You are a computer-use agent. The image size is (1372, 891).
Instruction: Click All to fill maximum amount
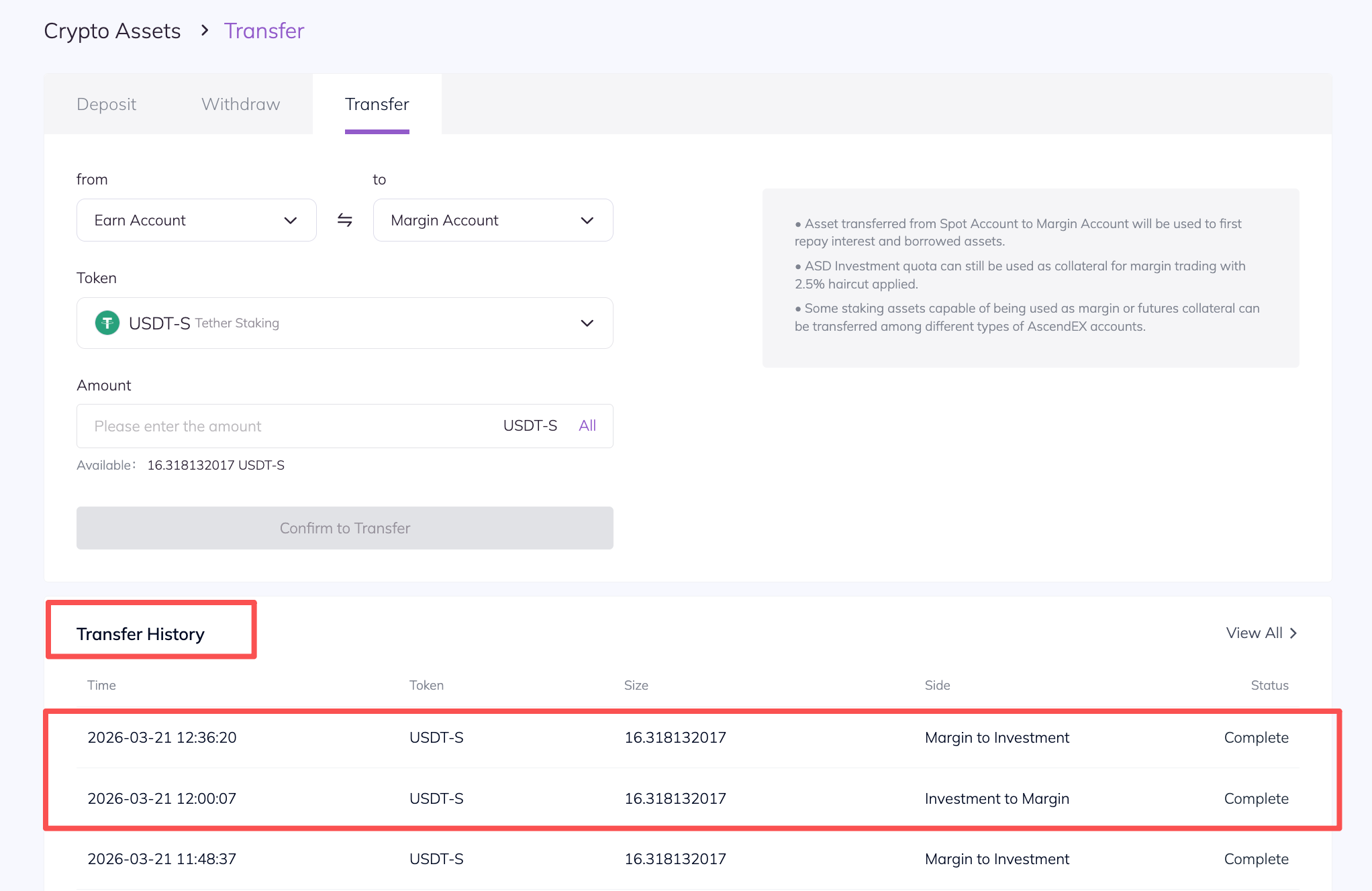tap(587, 426)
